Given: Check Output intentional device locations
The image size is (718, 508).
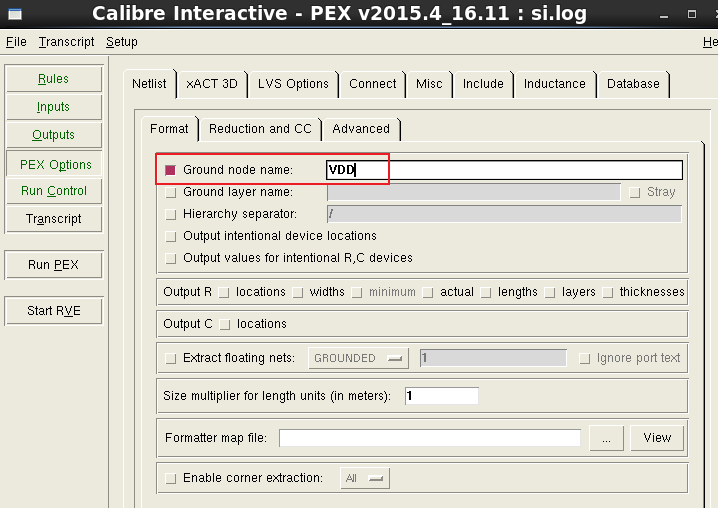Looking at the screenshot, I should (x=170, y=236).
